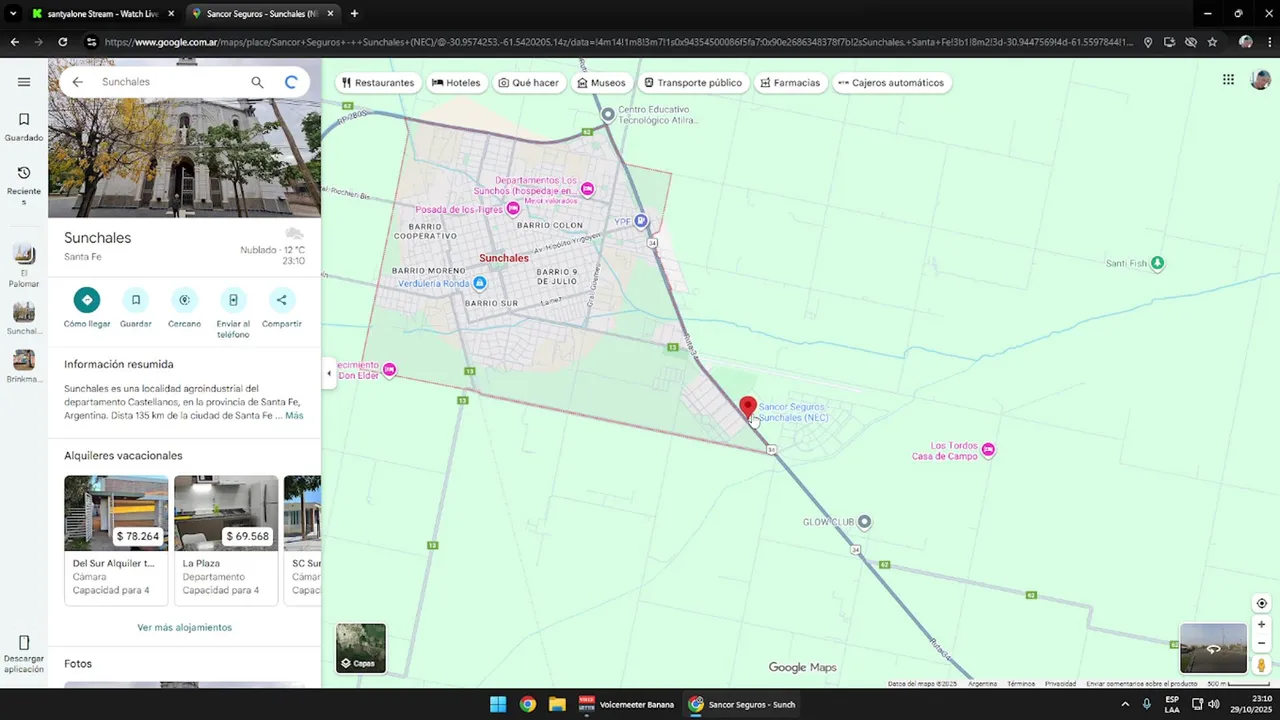Switch to santyalone Stream browser tab

102,14
